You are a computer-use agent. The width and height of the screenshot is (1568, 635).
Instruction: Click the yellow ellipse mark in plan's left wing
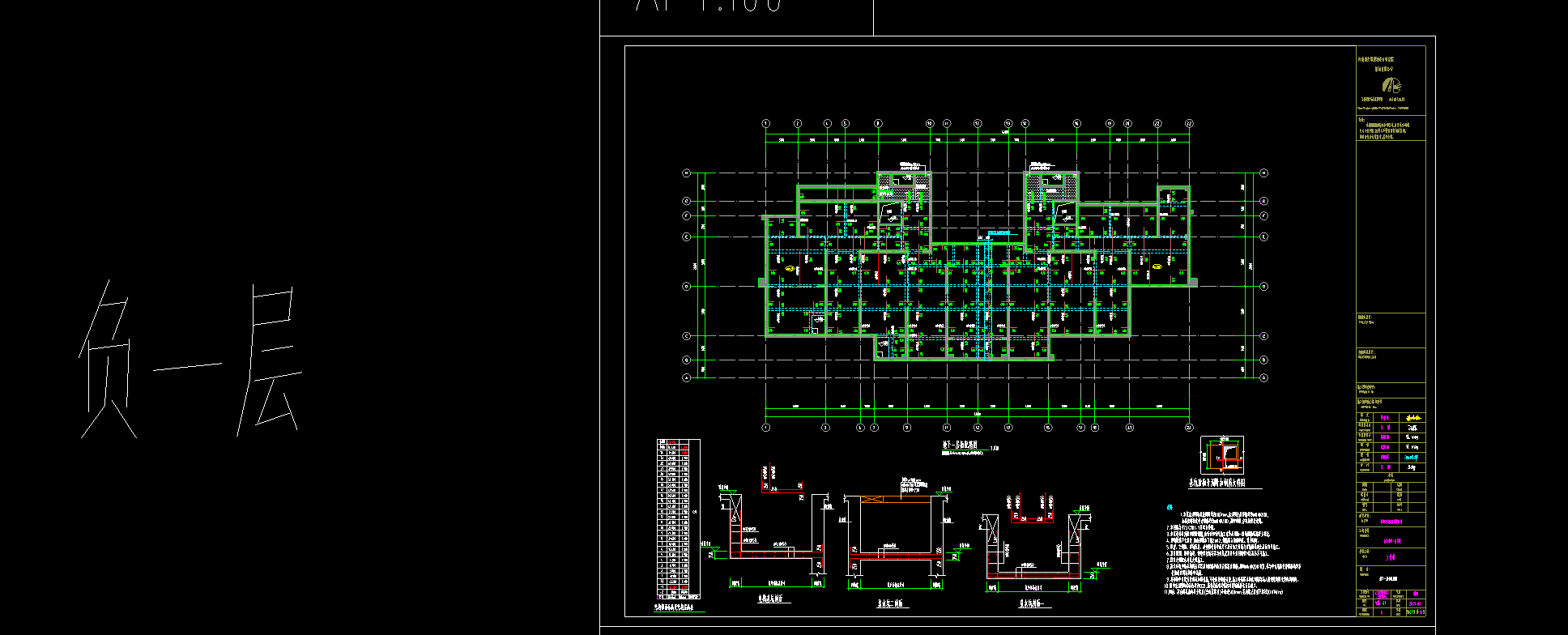point(790,266)
